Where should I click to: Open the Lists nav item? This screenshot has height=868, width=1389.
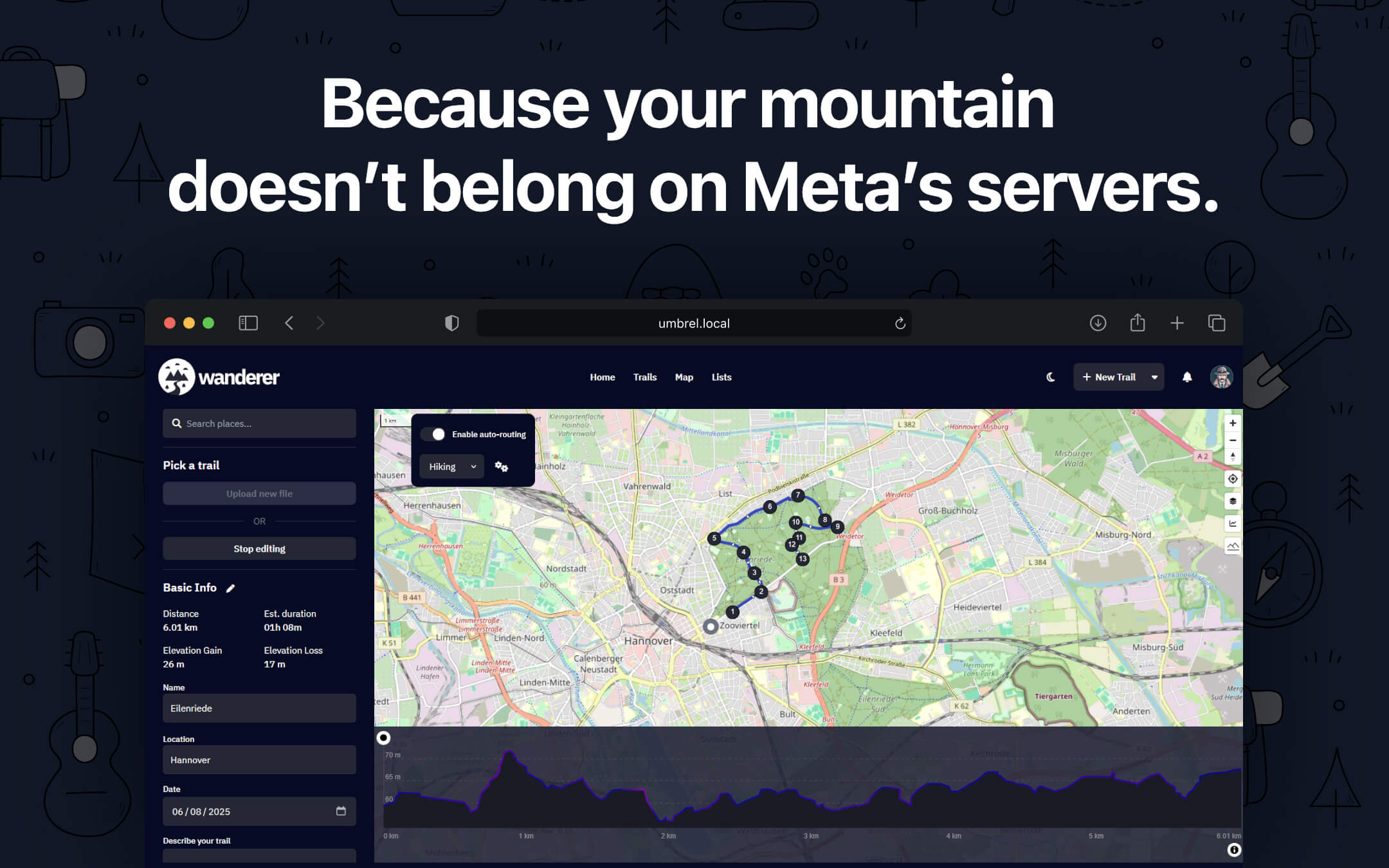pyautogui.click(x=721, y=377)
